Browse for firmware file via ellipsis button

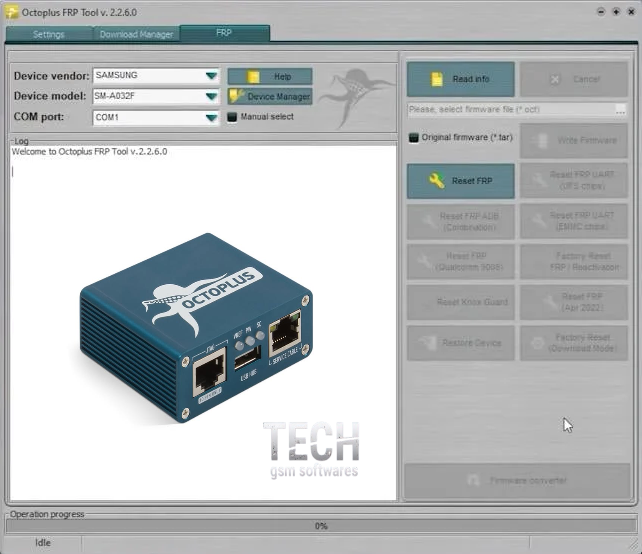click(620, 109)
